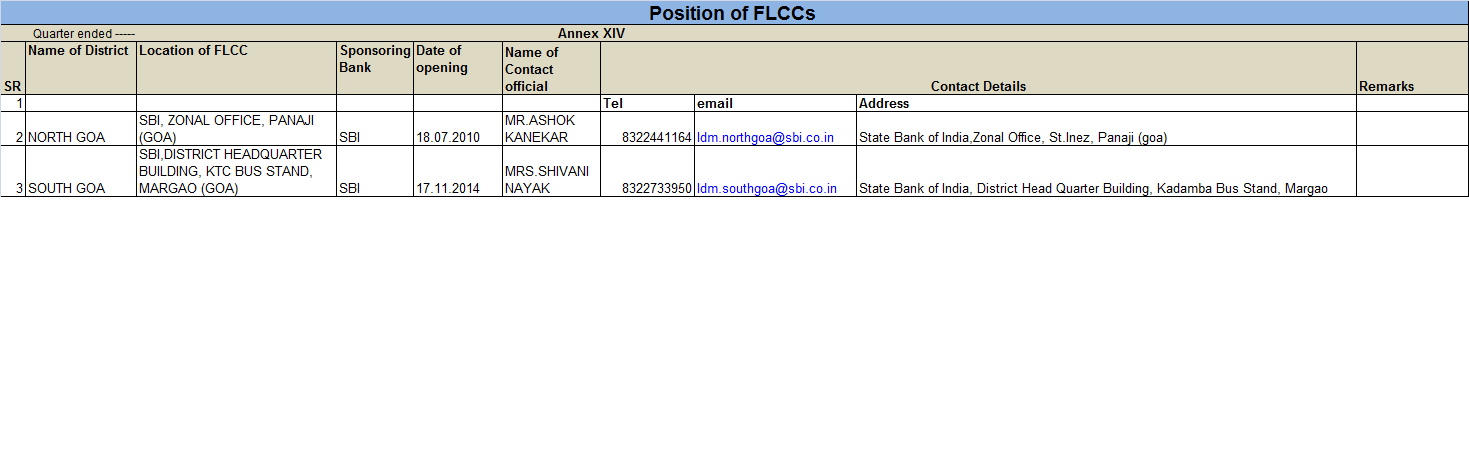Click telephone number 8322441164
Image resolution: width=1469 pixels, height=460 pixels.
pos(656,138)
